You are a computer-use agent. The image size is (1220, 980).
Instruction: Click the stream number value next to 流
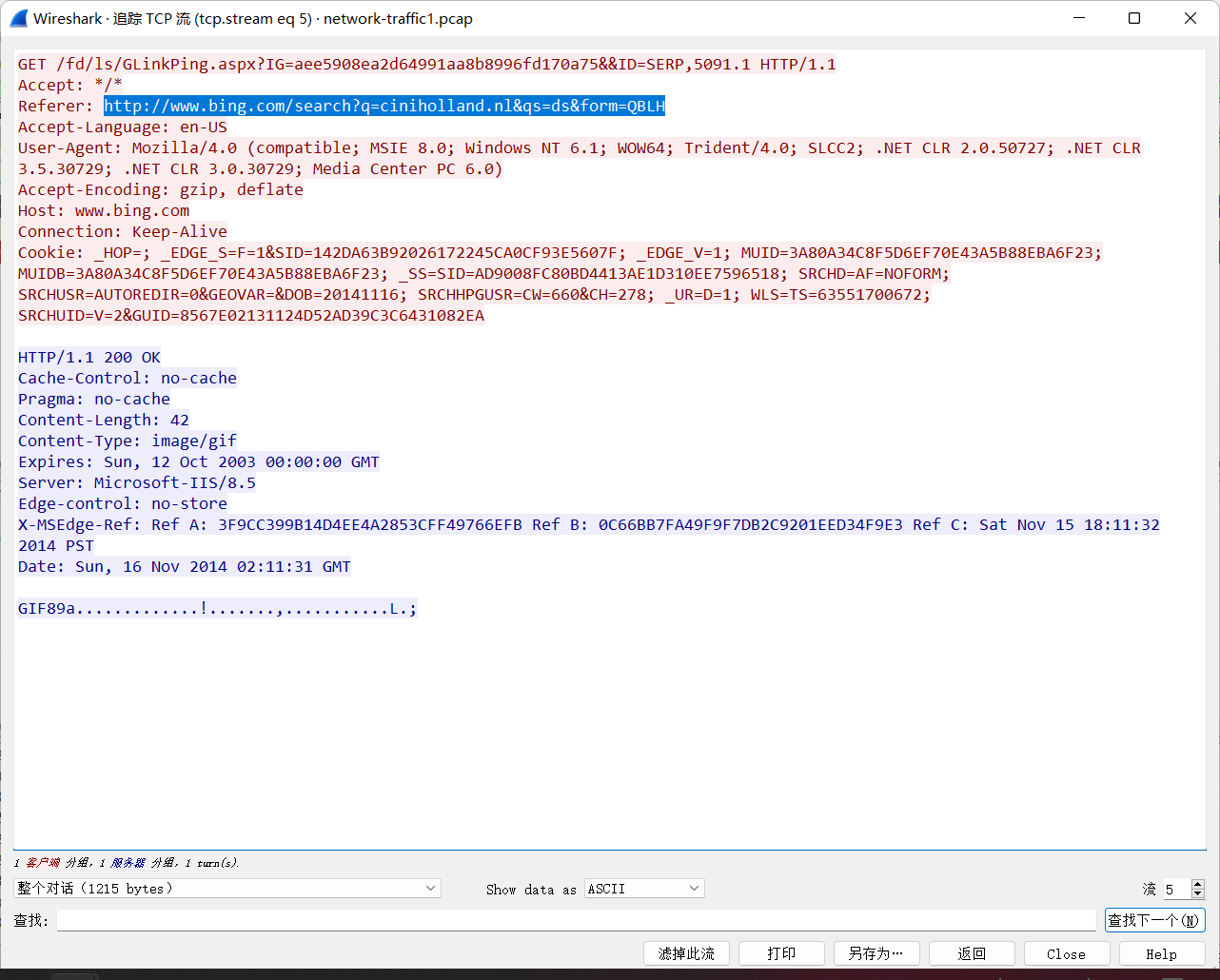1168,888
